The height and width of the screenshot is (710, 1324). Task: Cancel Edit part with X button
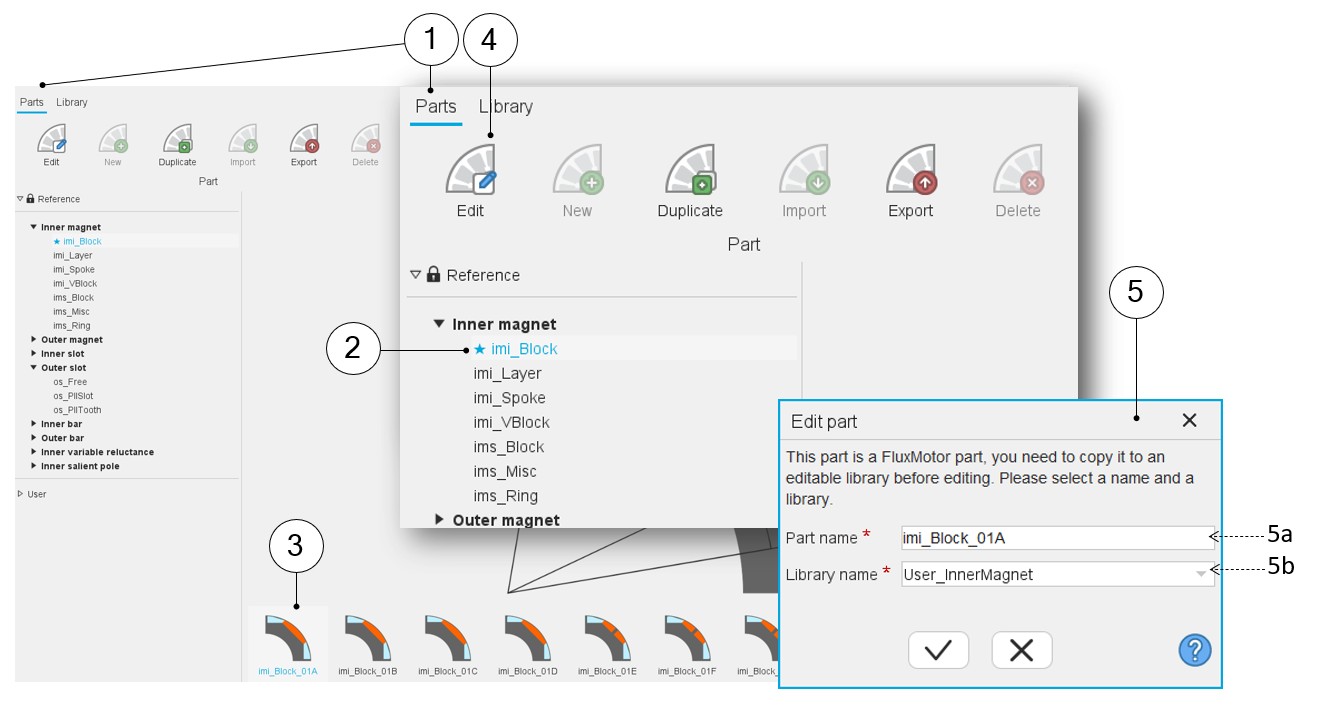[x=1022, y=650]
